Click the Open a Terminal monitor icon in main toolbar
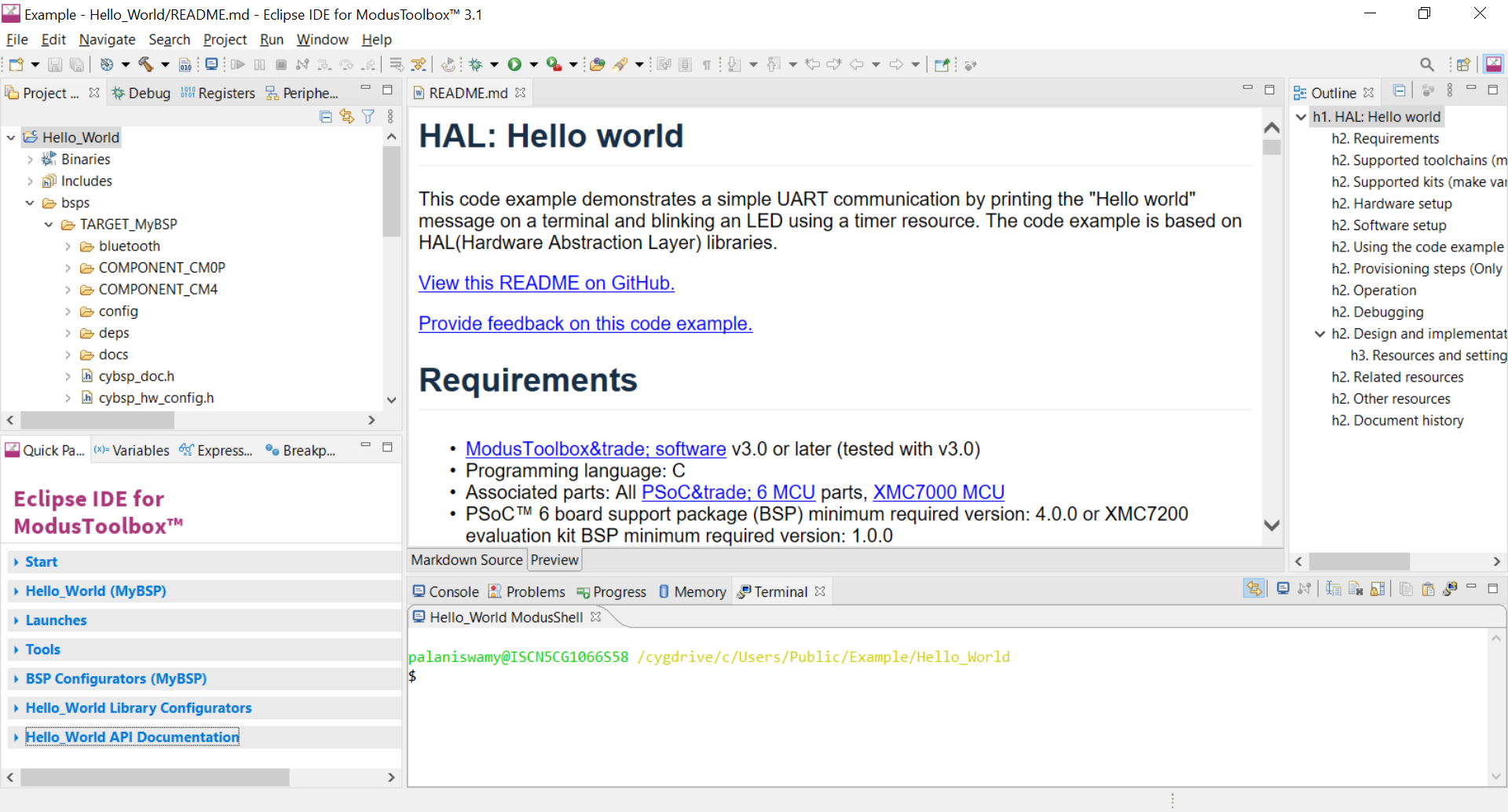This screenshot has width=1508, height=812. (x=211, y=64)
